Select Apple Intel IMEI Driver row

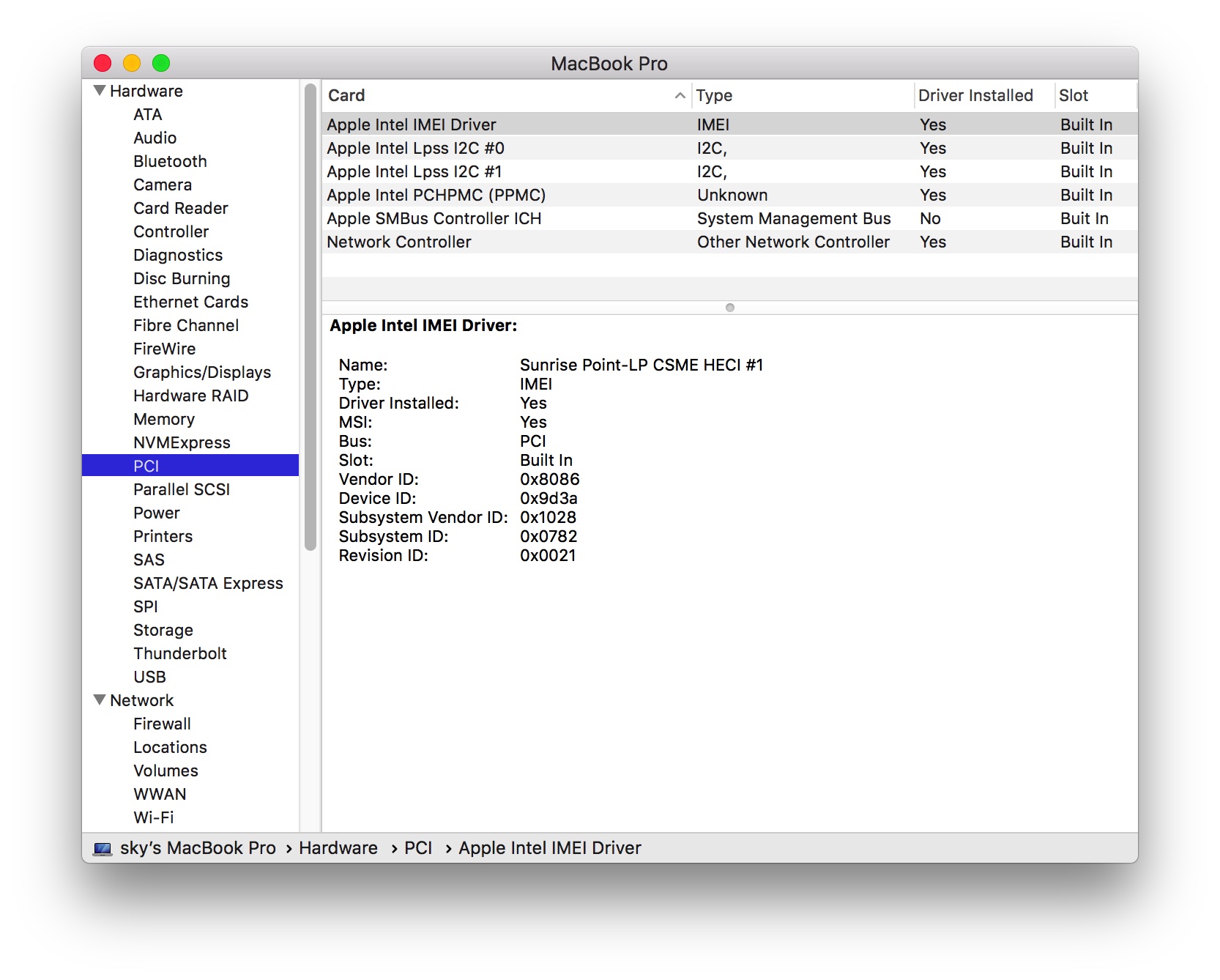pos(729,125)
